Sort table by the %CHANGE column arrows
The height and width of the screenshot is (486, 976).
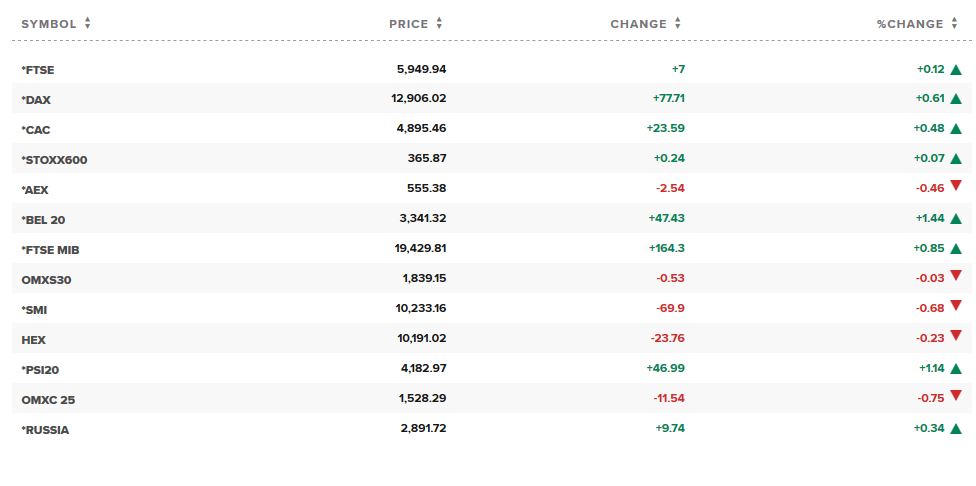point(954,24)
